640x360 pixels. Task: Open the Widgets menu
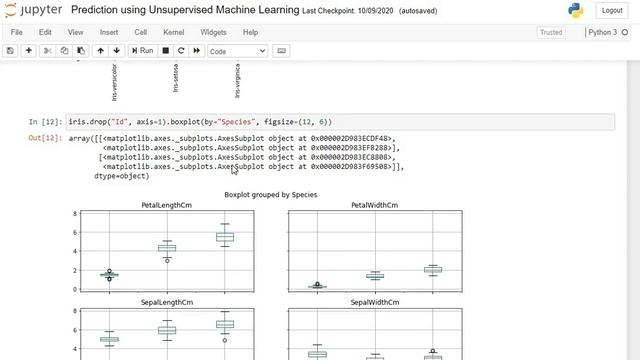tap(213, 32)
